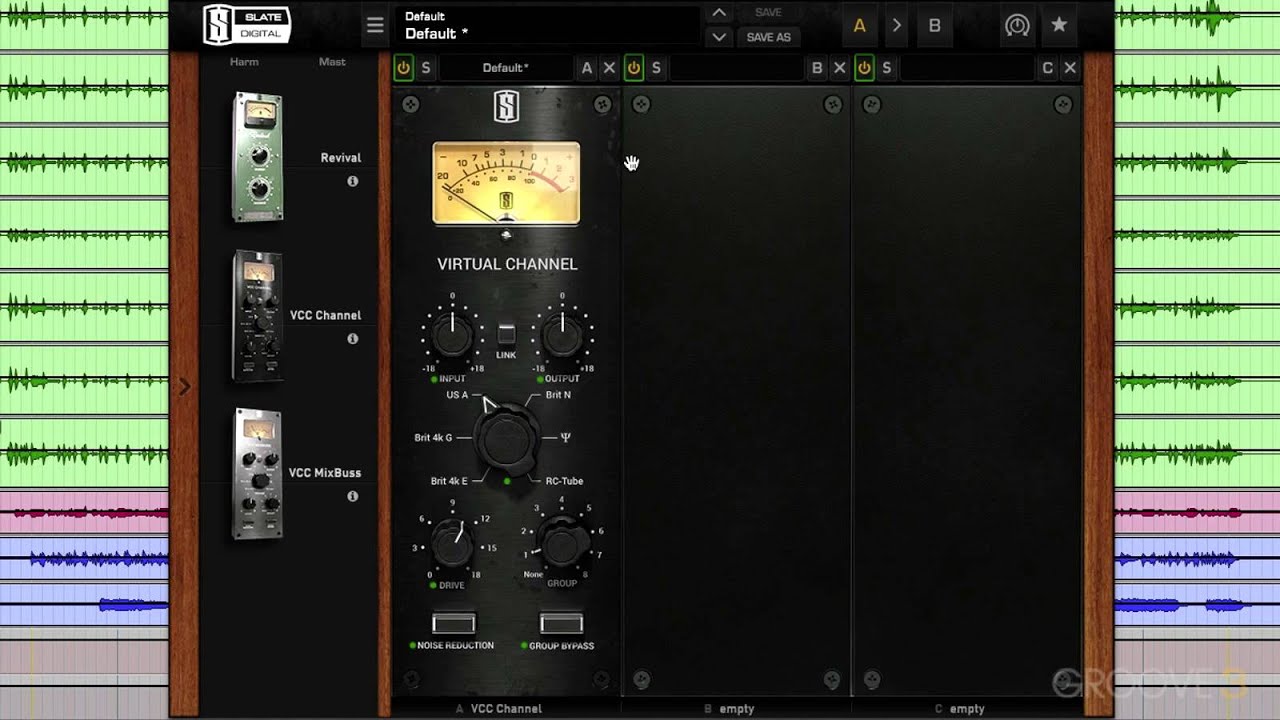Click the circular dial icon beside the star
The image size is (1280, 720).
click(1018, 26)
